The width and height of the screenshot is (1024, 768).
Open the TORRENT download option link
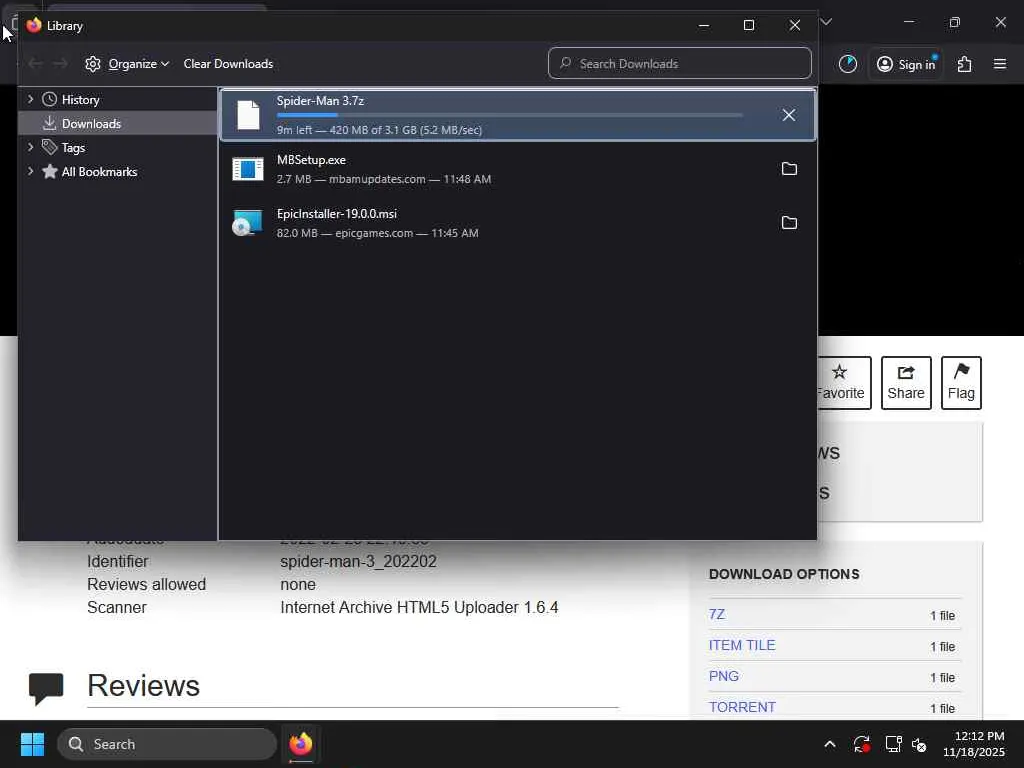[x=742, y=707]
